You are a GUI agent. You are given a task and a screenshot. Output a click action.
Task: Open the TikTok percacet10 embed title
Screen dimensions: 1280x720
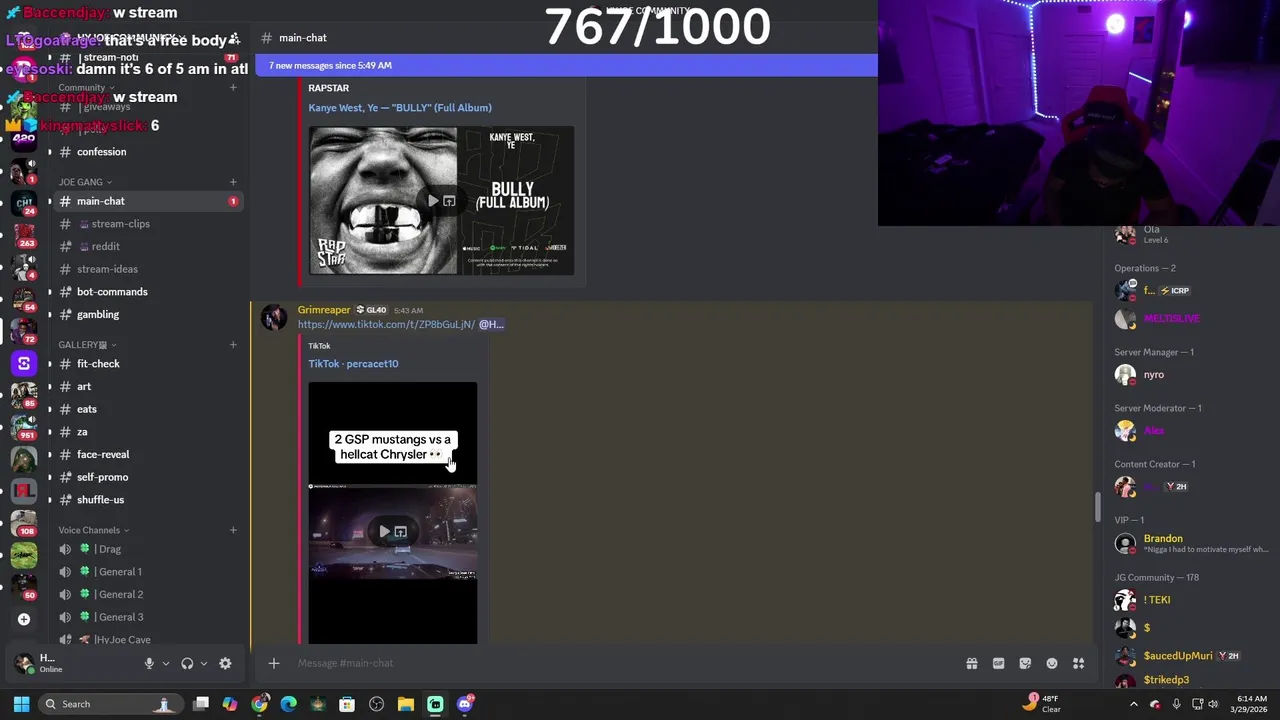353,364
